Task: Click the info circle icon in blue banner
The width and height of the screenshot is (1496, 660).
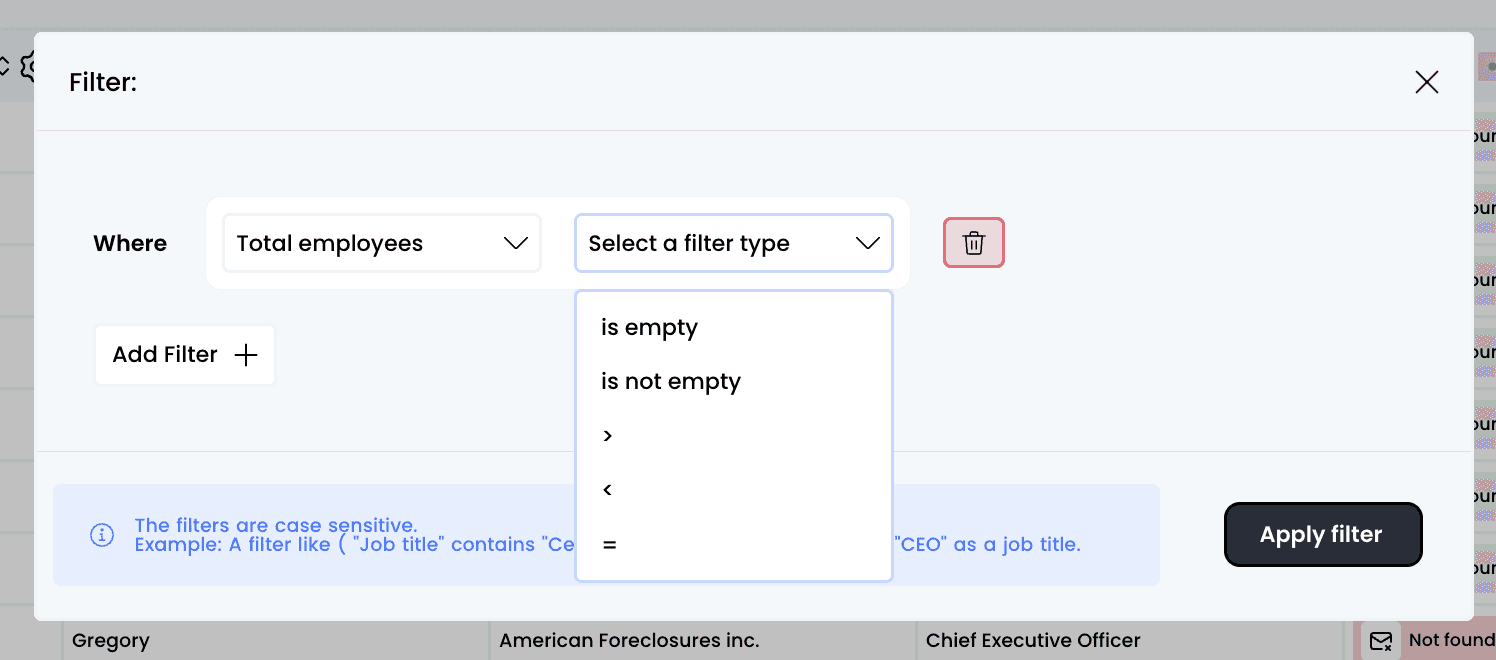Action: [x=102, y=535]
